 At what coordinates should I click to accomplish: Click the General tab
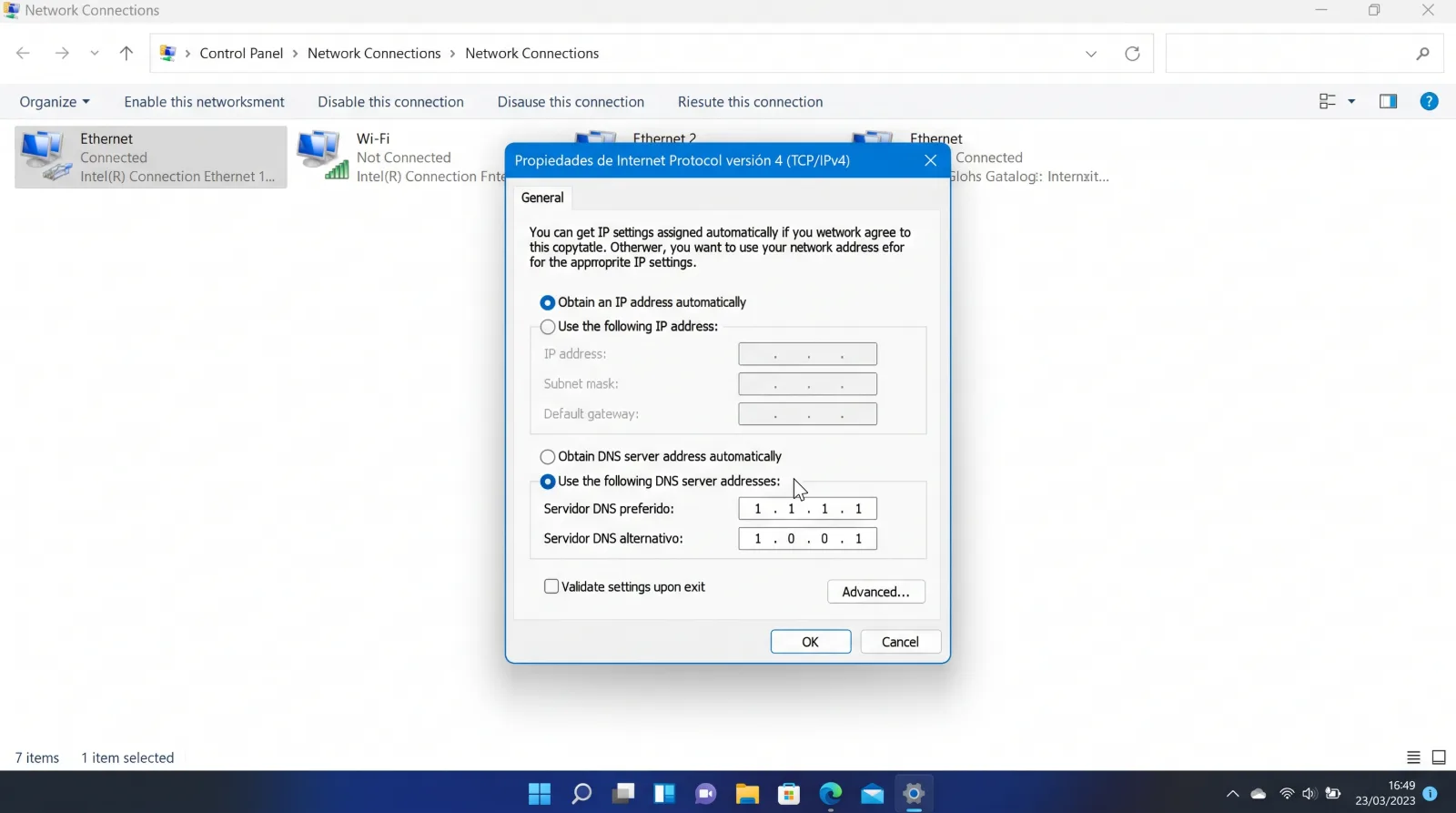coord(542,198)
